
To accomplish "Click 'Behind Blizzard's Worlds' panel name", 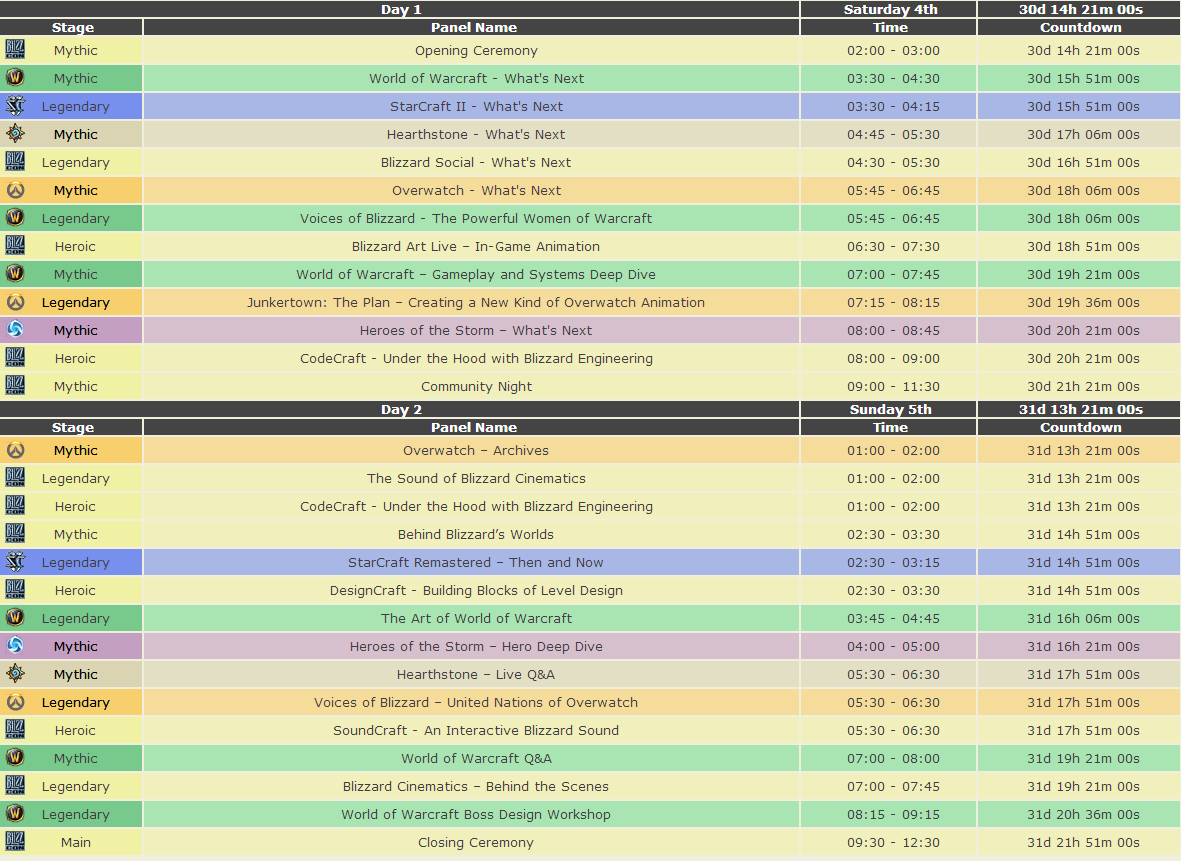I will [476, 534].
